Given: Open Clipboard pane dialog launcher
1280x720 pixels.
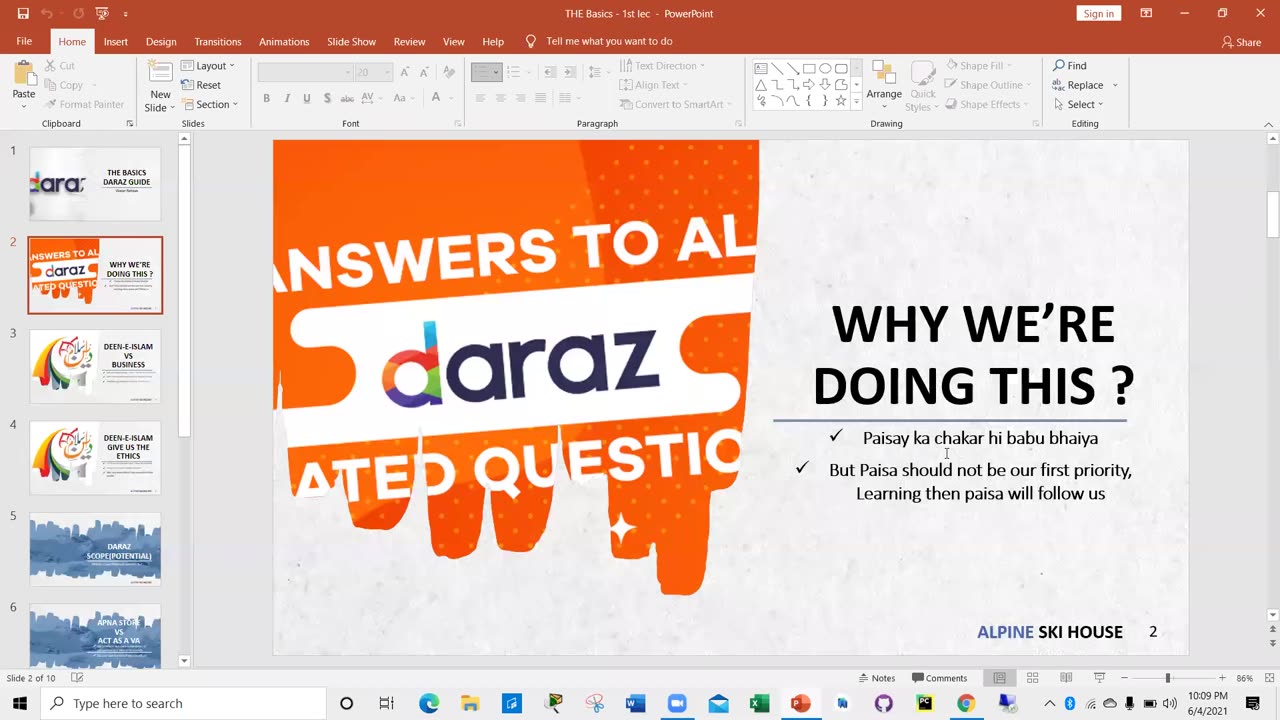Looking at the screenshot, I should [x=130, y=124].
